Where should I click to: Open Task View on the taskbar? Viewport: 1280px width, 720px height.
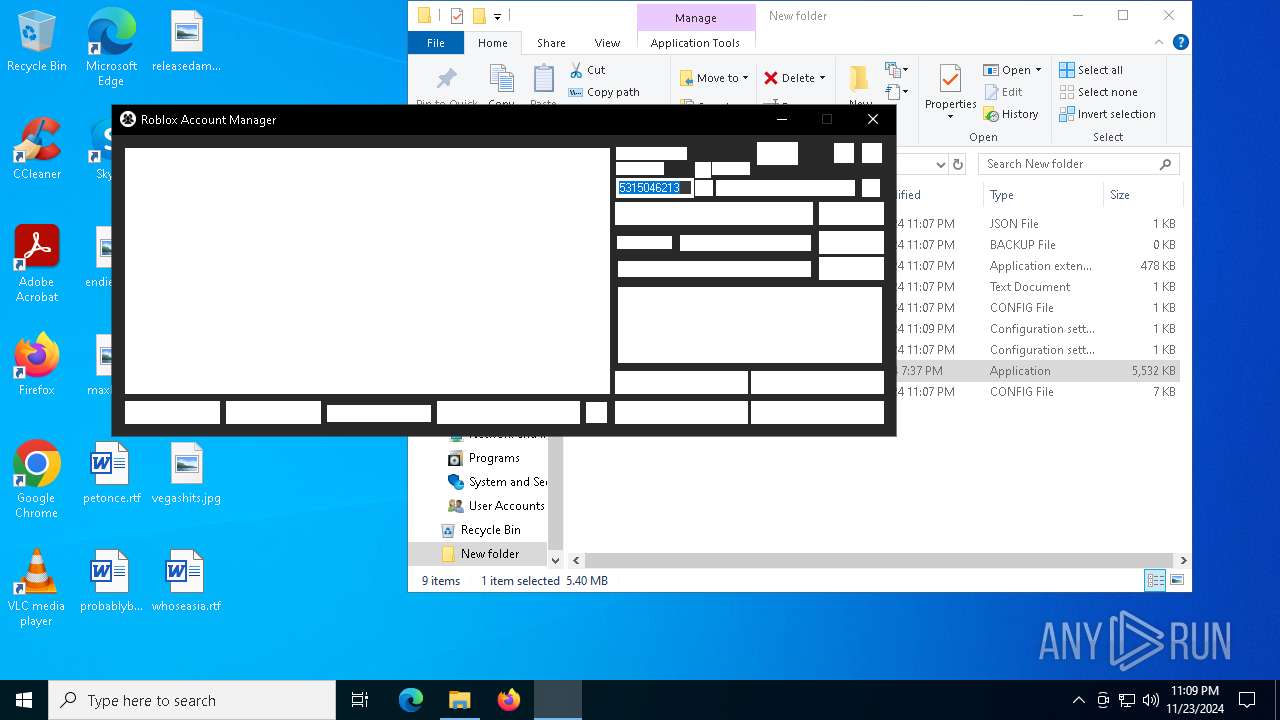click(x=360, y=700)
